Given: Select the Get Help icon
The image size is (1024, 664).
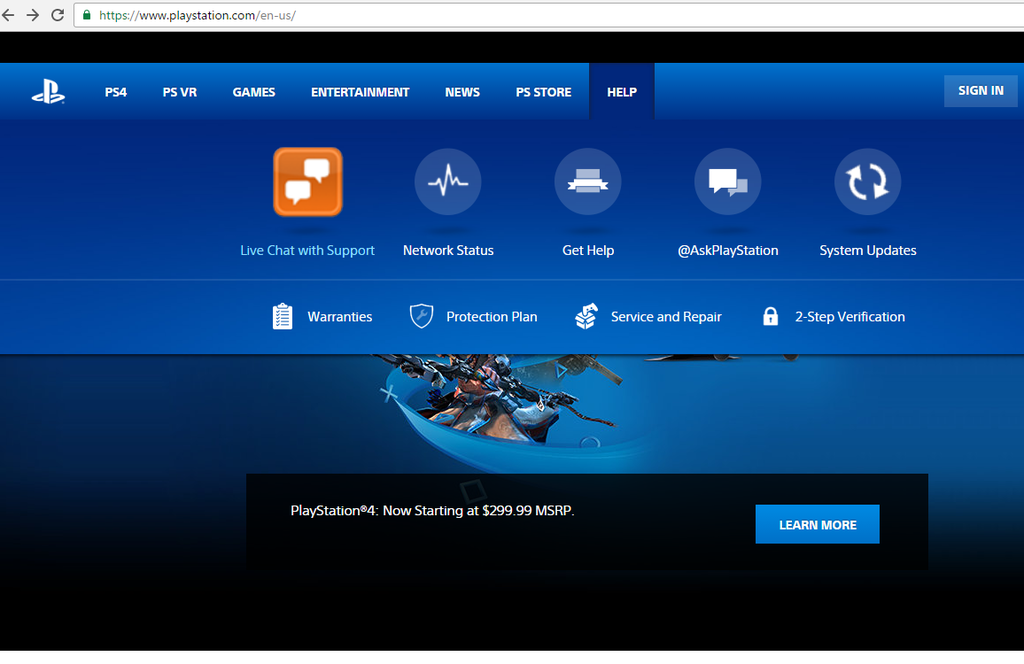Looking at the screenshot, I should 588,182.
